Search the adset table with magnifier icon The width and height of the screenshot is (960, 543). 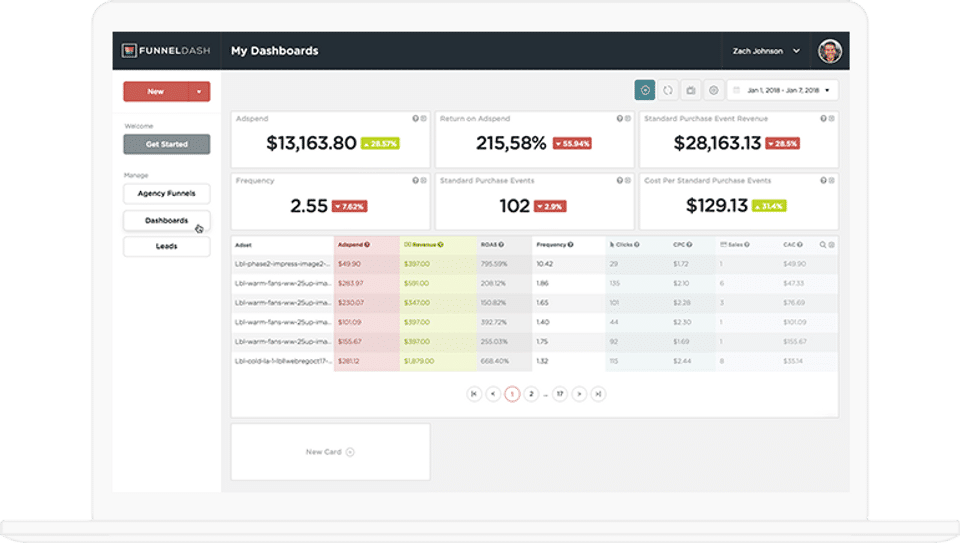tap(823, 245)
